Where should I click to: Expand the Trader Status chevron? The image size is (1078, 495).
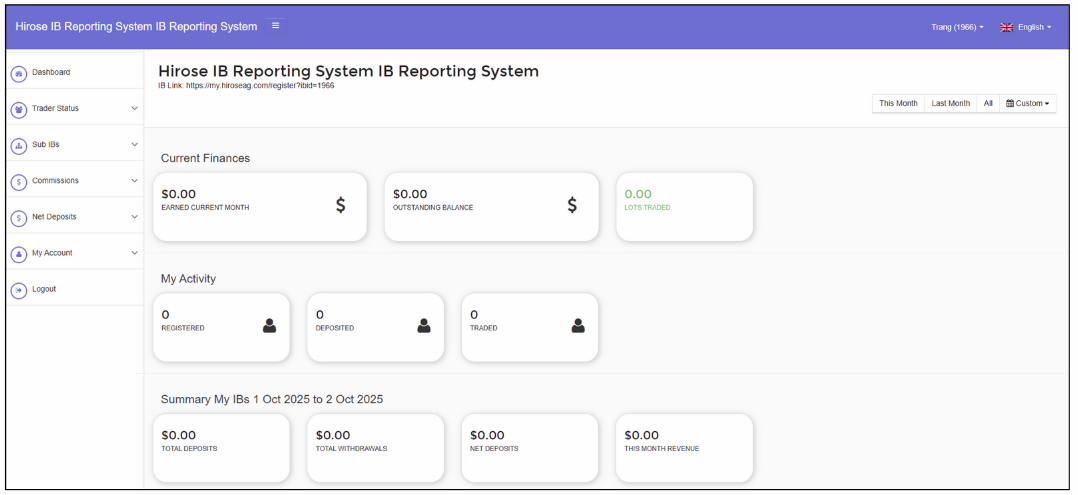point(134,109)
